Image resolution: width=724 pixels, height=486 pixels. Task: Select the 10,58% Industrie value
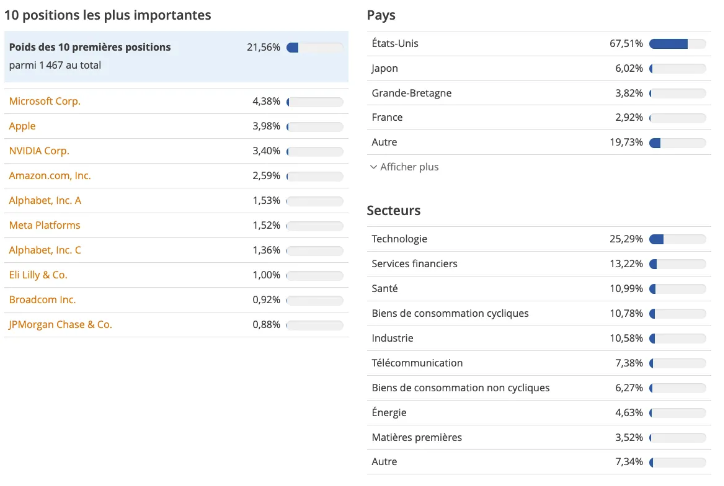tap(626, 338)
